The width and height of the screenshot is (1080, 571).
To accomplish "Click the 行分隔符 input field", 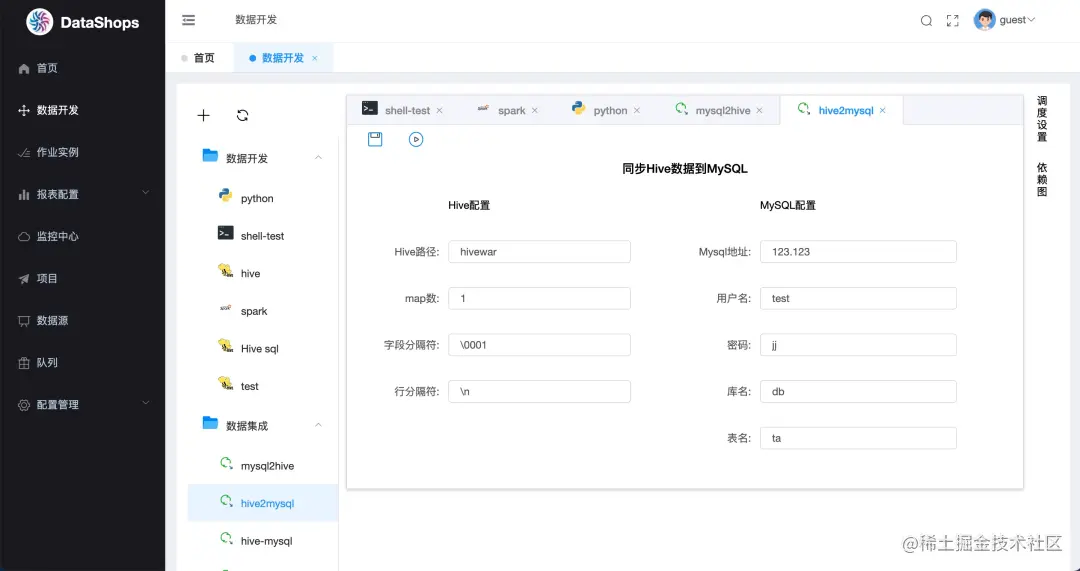I will (539, 391).
